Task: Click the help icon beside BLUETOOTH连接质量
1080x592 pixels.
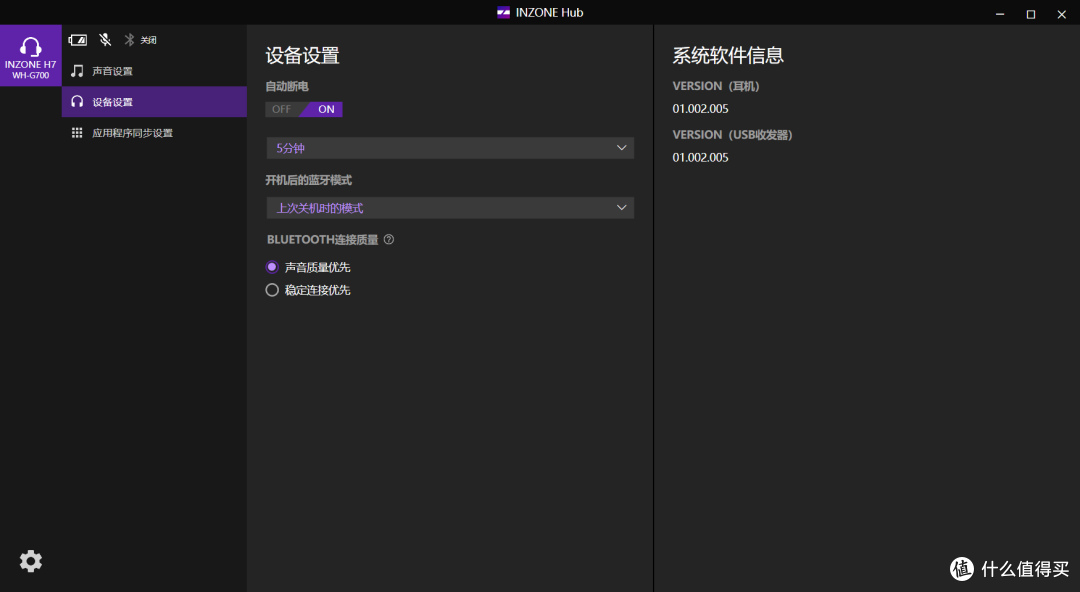Action: [388, 239]
